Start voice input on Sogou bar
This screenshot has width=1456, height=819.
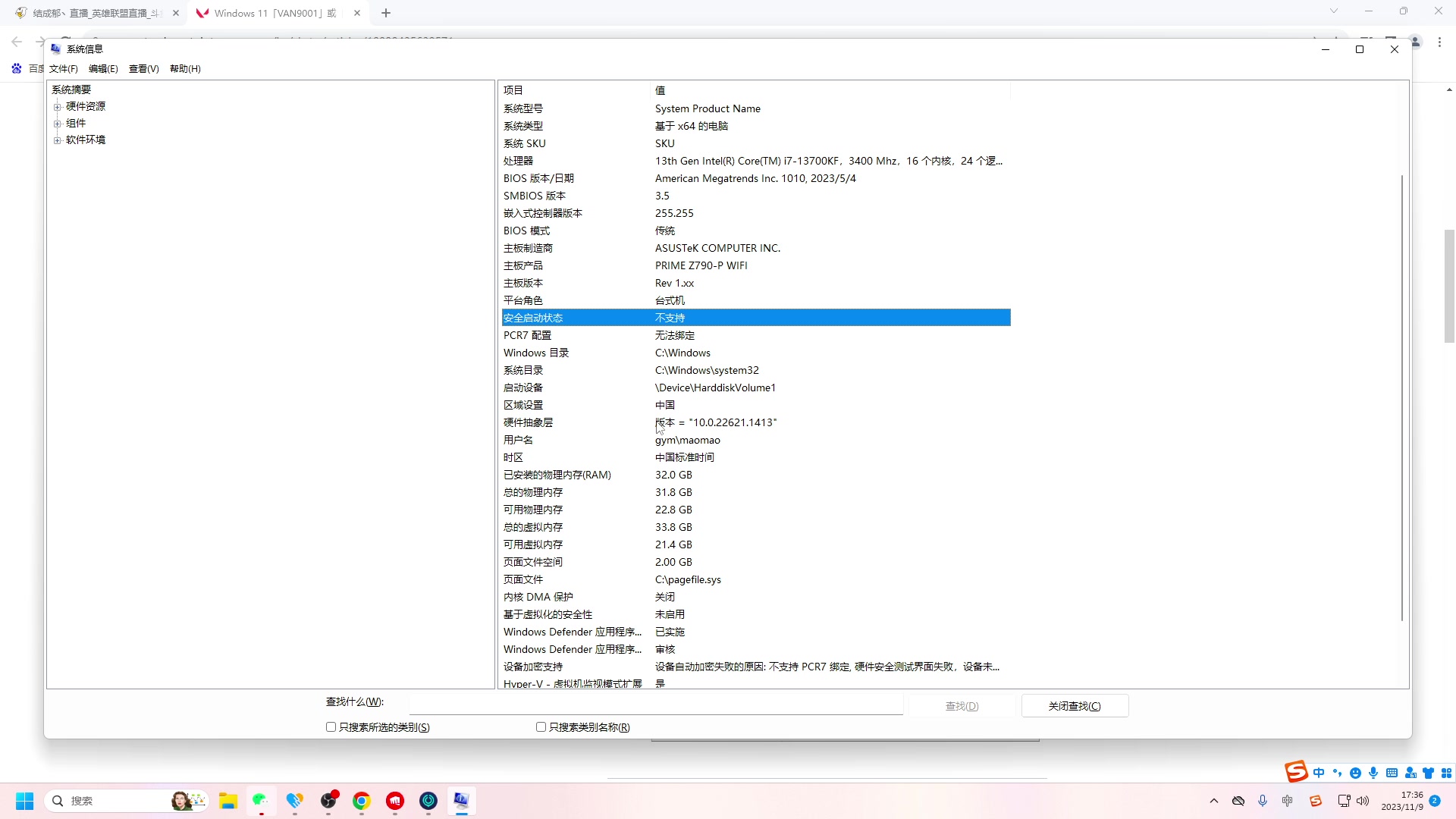point(1373,773)
